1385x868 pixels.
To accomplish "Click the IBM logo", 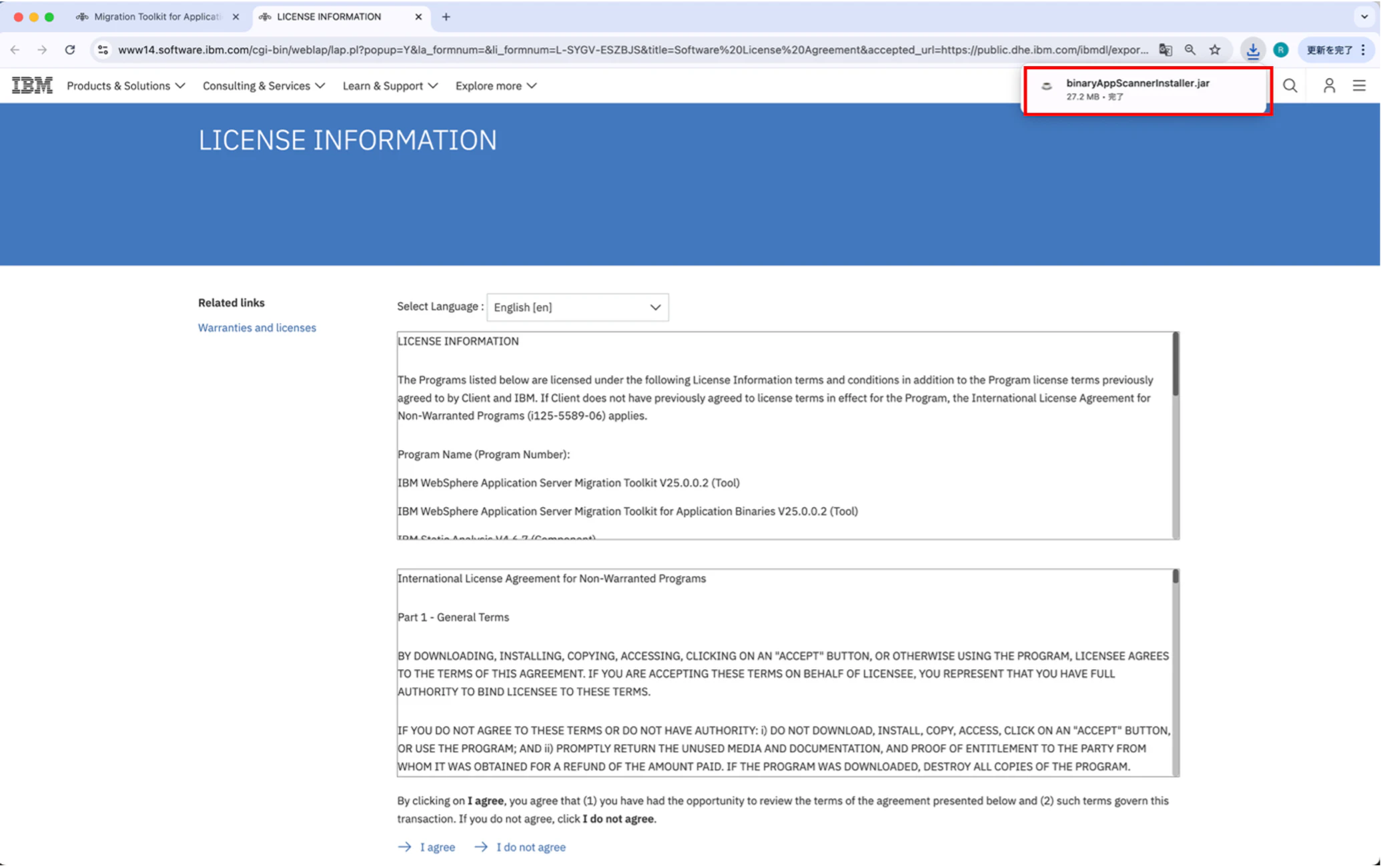I will pos(32,85).
